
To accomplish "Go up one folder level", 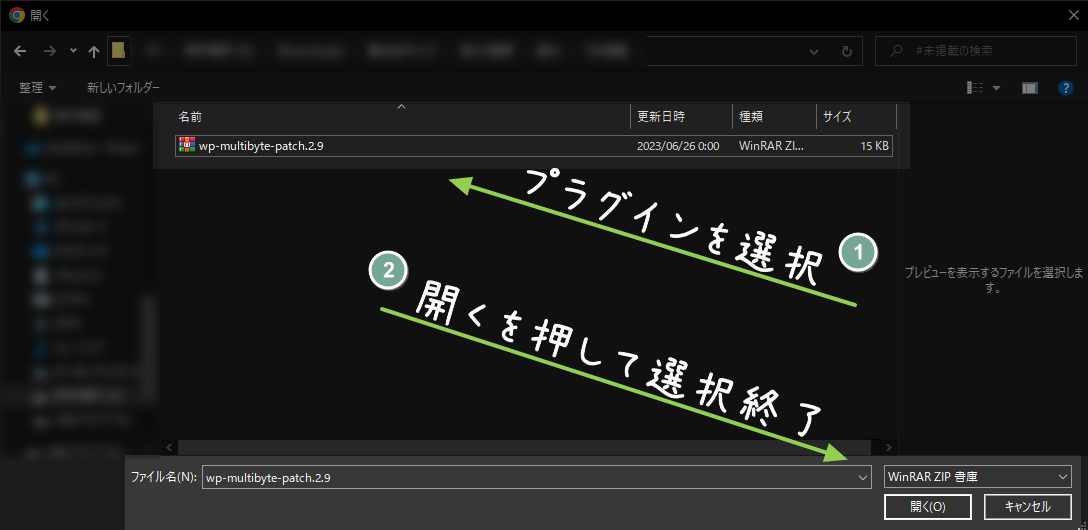I will point(94,51).
